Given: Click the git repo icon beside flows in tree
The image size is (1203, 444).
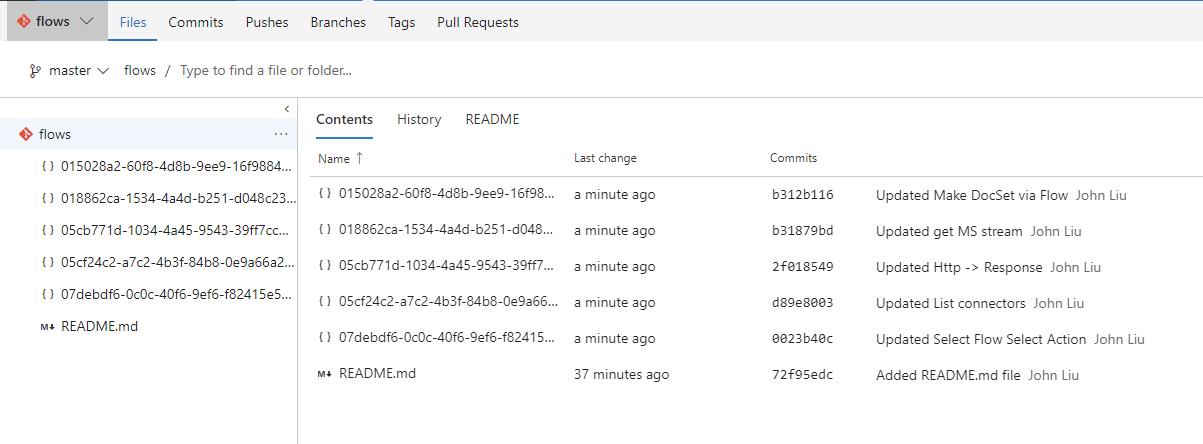Looking at the screenshot, I should point(25,134).
